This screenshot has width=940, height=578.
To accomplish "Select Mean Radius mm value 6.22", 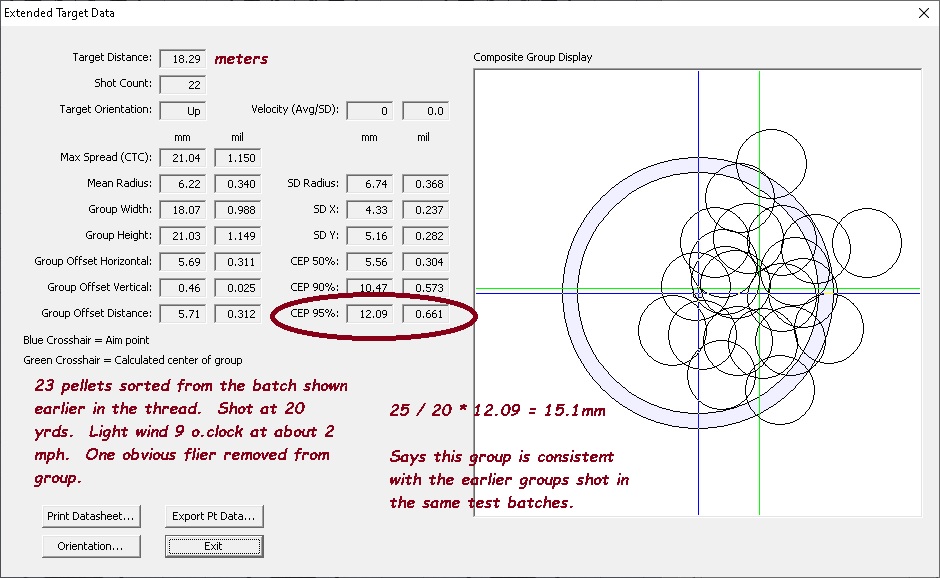I will pos(183,184).
